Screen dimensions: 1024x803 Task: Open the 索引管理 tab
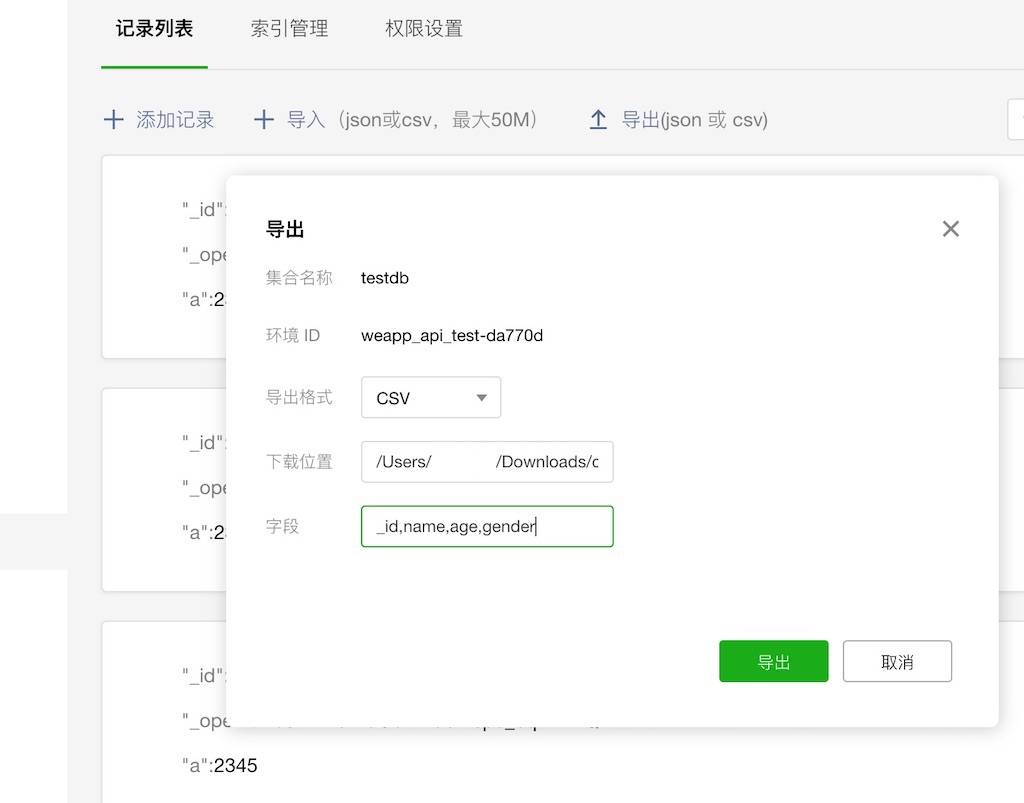click(x=289, y=29)
